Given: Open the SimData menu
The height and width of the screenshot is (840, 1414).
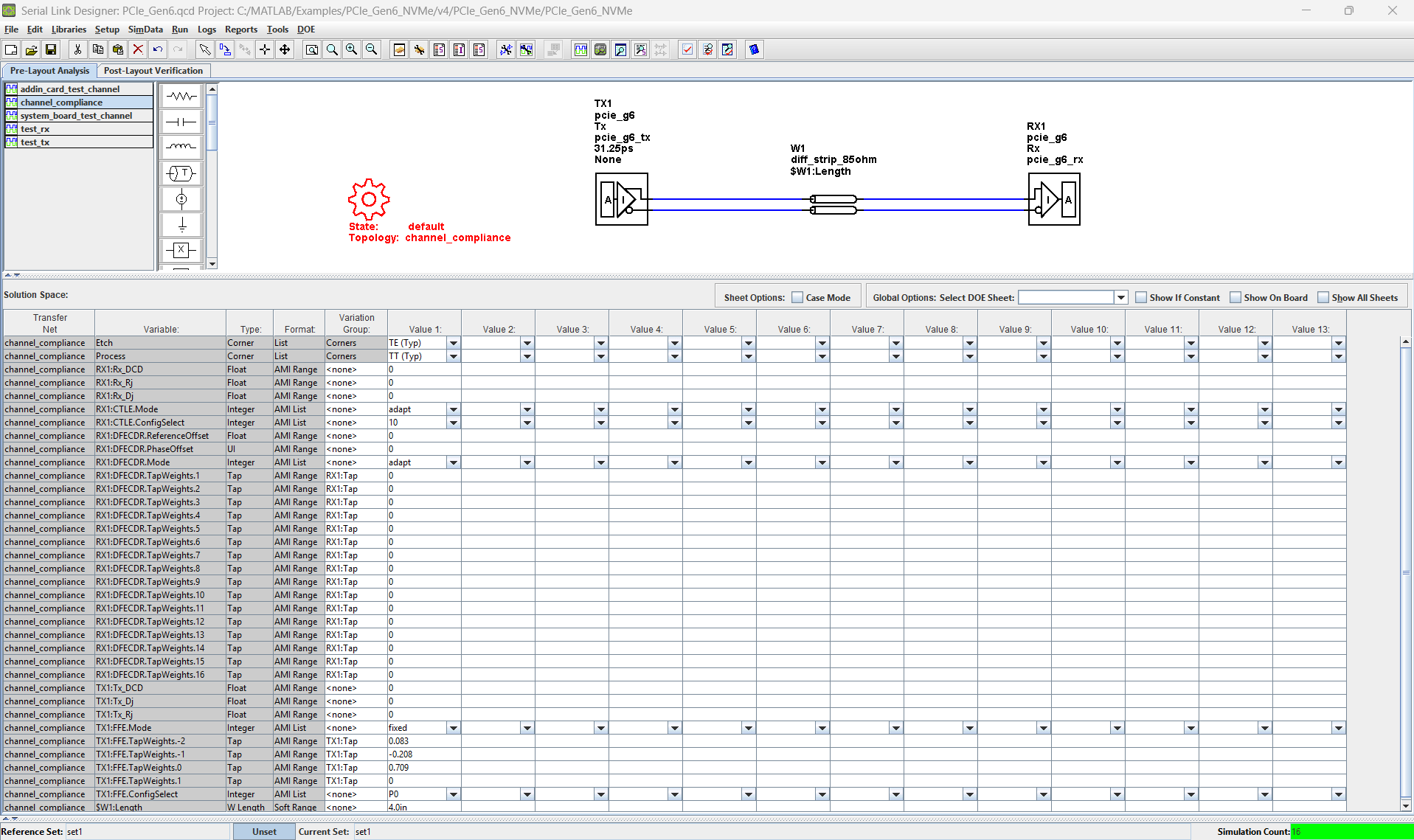Looking at the screenshot, I should [x=145, y=29].
